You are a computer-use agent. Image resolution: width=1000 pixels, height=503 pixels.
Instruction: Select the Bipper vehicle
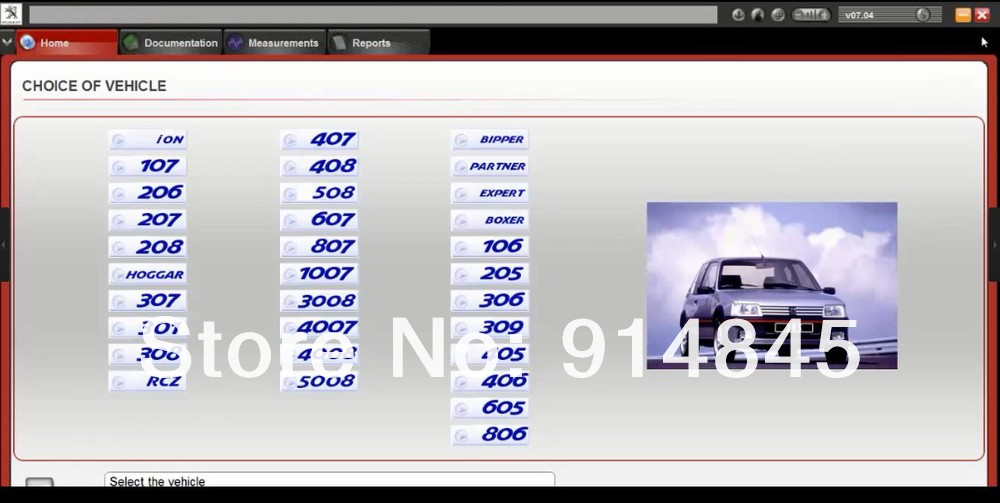click(490, 140)
